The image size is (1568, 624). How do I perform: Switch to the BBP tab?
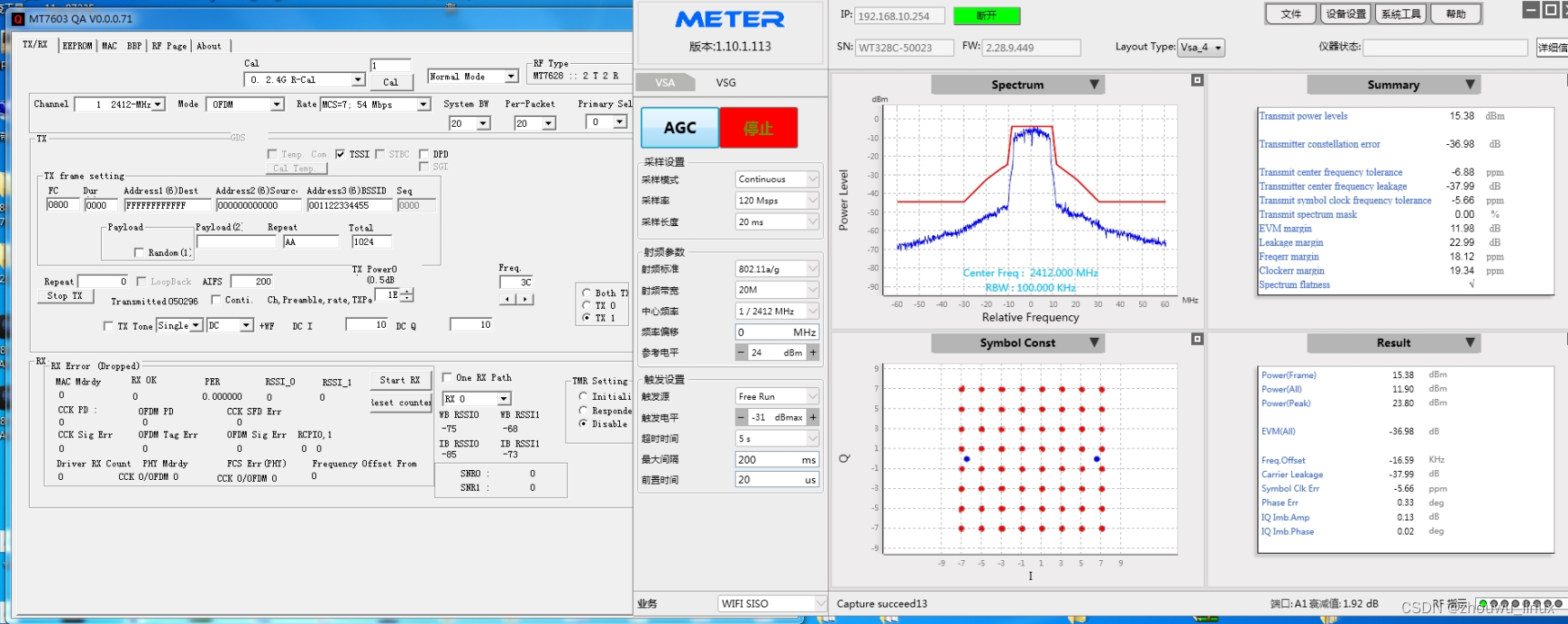[x=134, y=46]
